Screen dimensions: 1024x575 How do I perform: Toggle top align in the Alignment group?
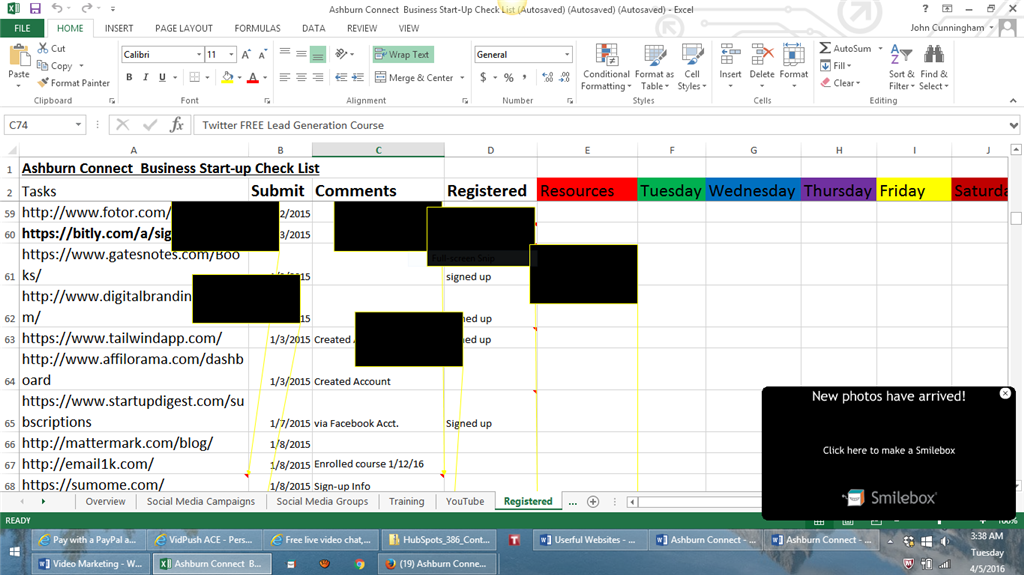point(285,54)
